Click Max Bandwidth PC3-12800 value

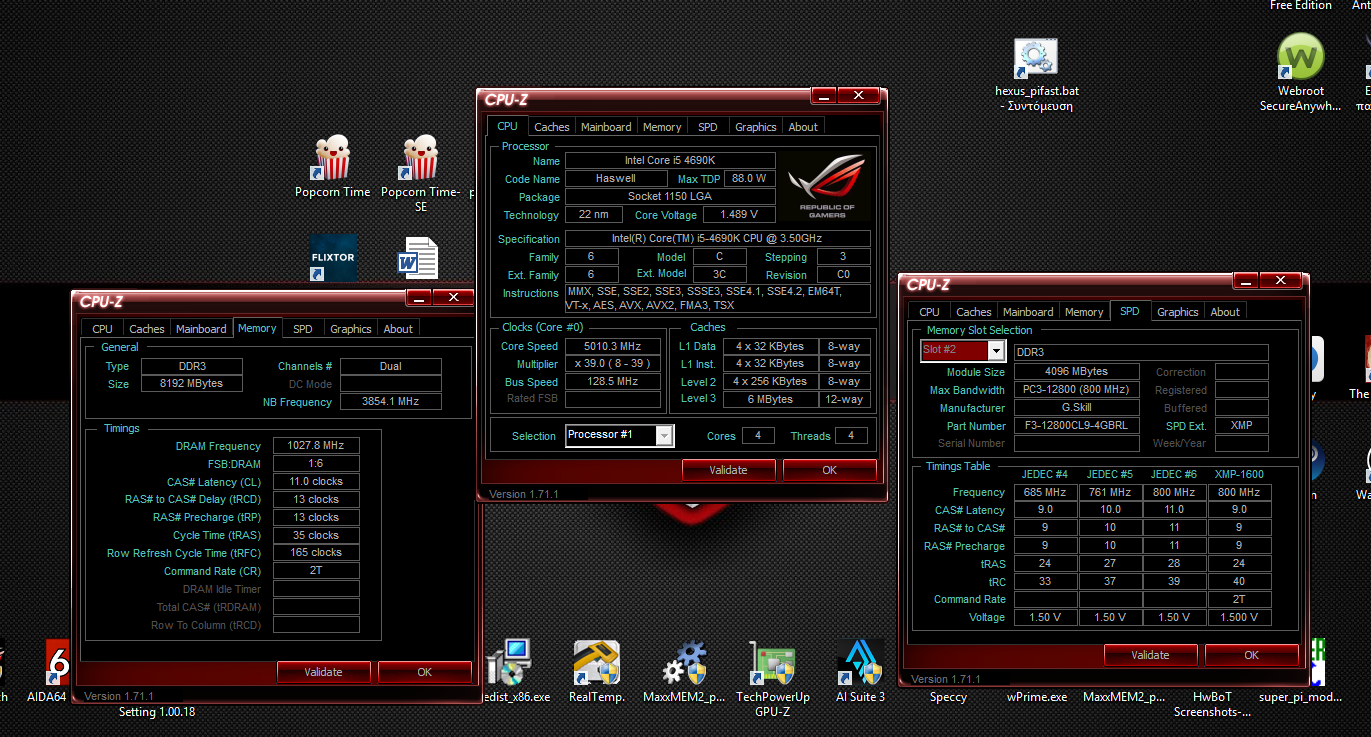[1077, 390]
